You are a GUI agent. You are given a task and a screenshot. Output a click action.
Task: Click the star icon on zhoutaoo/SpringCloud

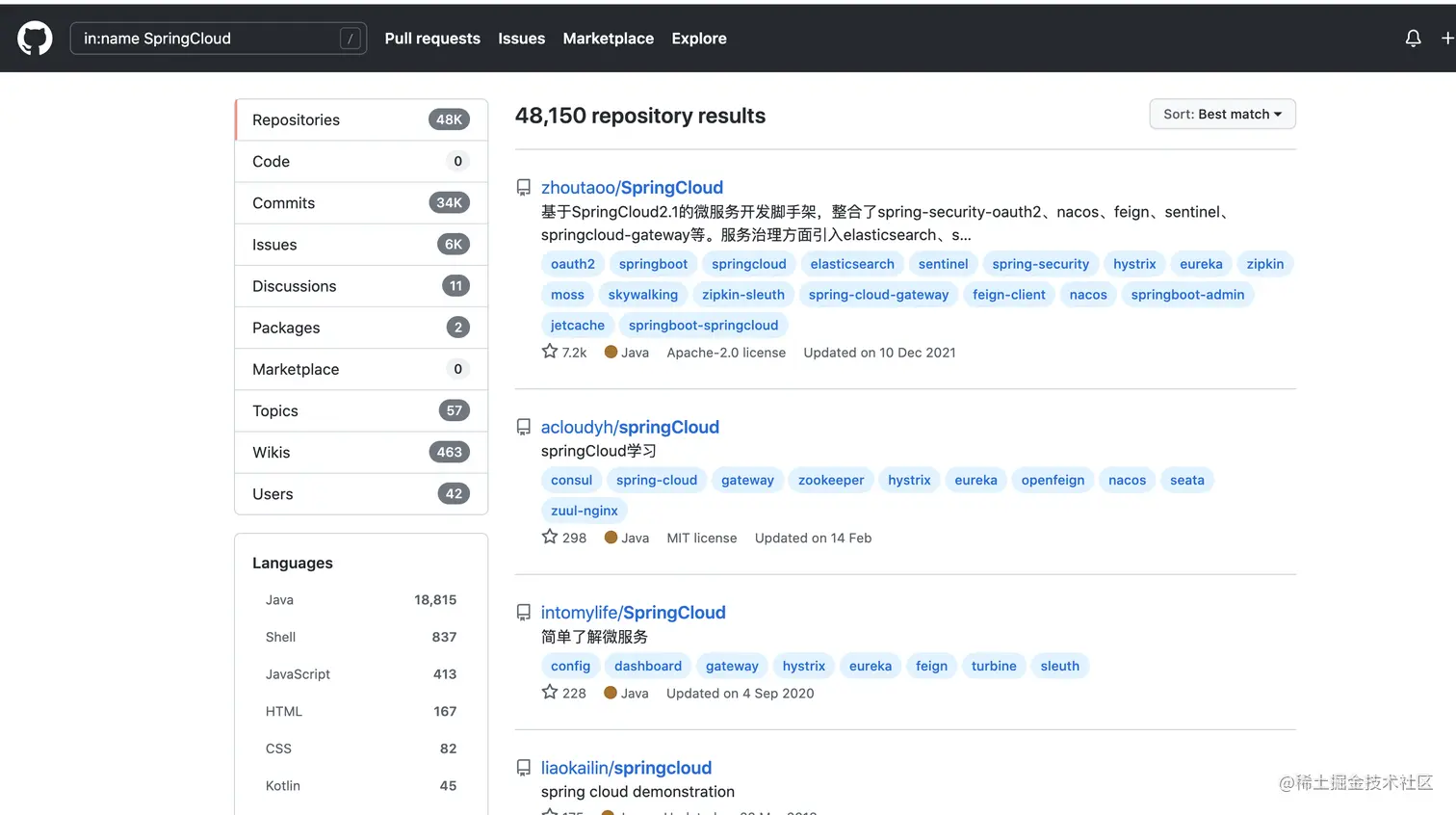[x=550, y=352]
